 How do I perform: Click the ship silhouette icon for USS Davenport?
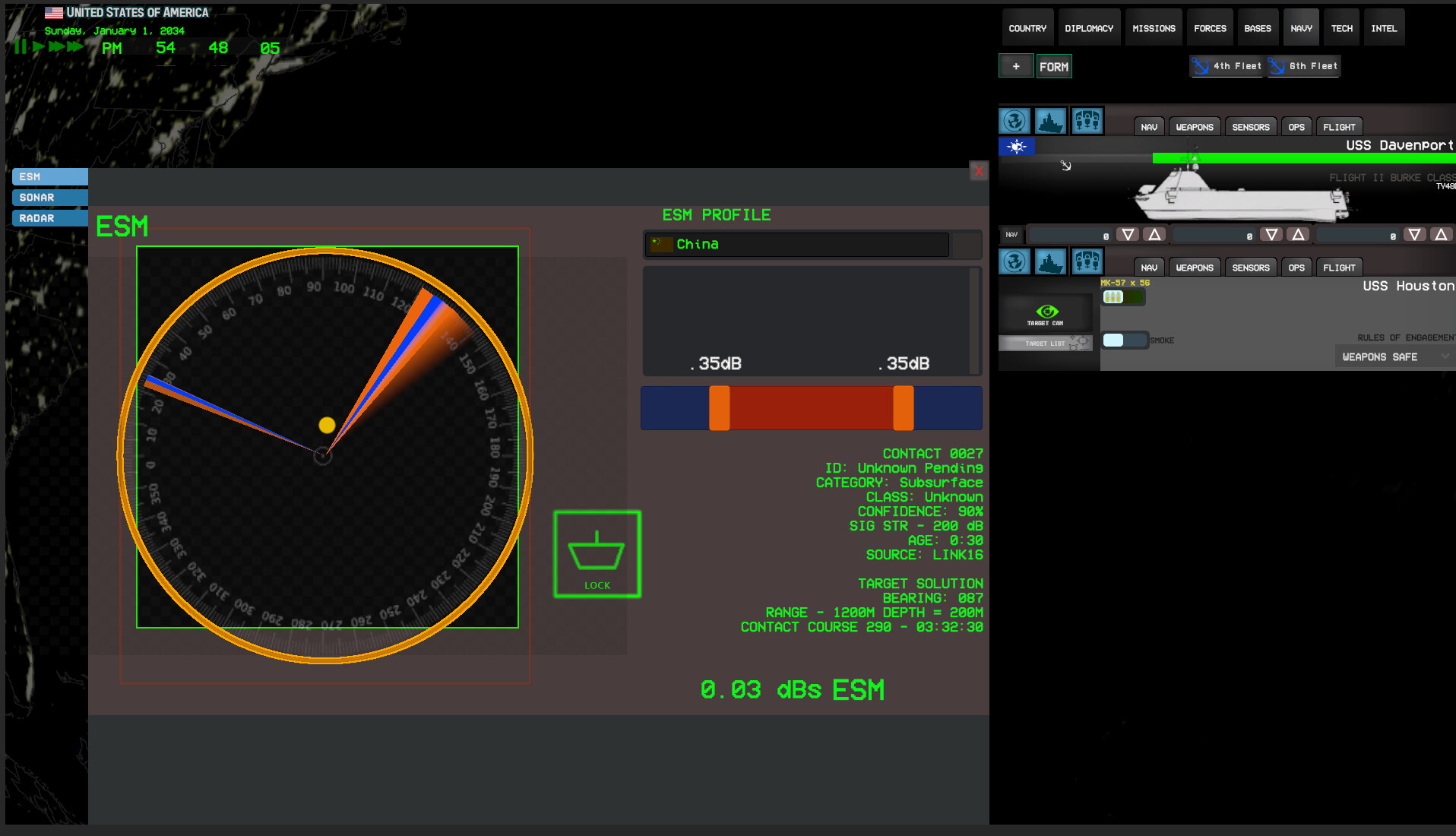click(1050, 120)
